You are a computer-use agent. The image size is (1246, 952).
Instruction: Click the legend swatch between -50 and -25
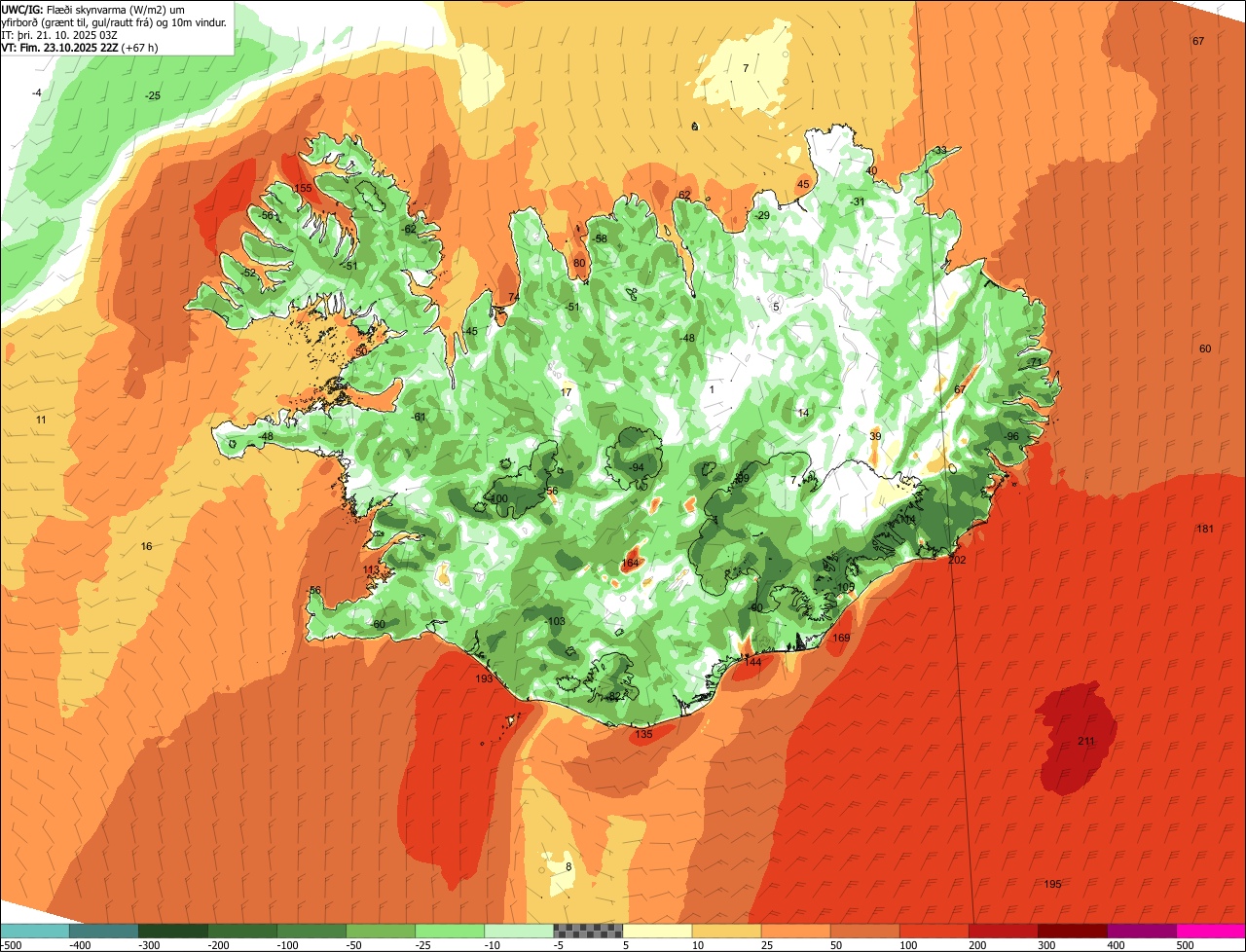[x=381, y=931]
